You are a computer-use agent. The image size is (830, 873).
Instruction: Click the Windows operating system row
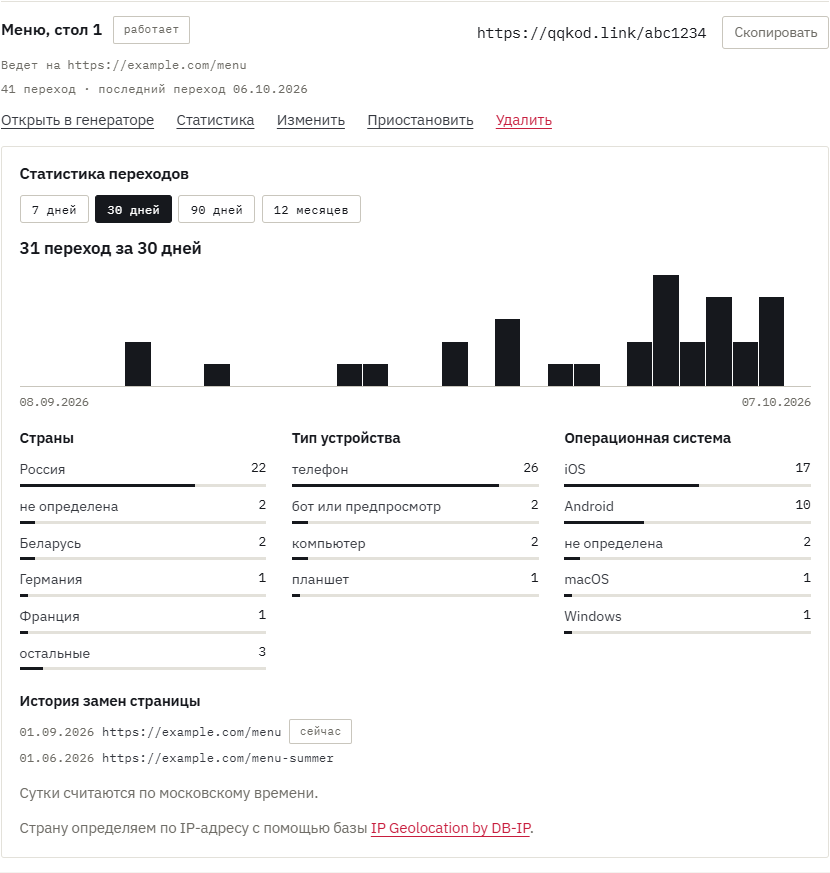687,621
